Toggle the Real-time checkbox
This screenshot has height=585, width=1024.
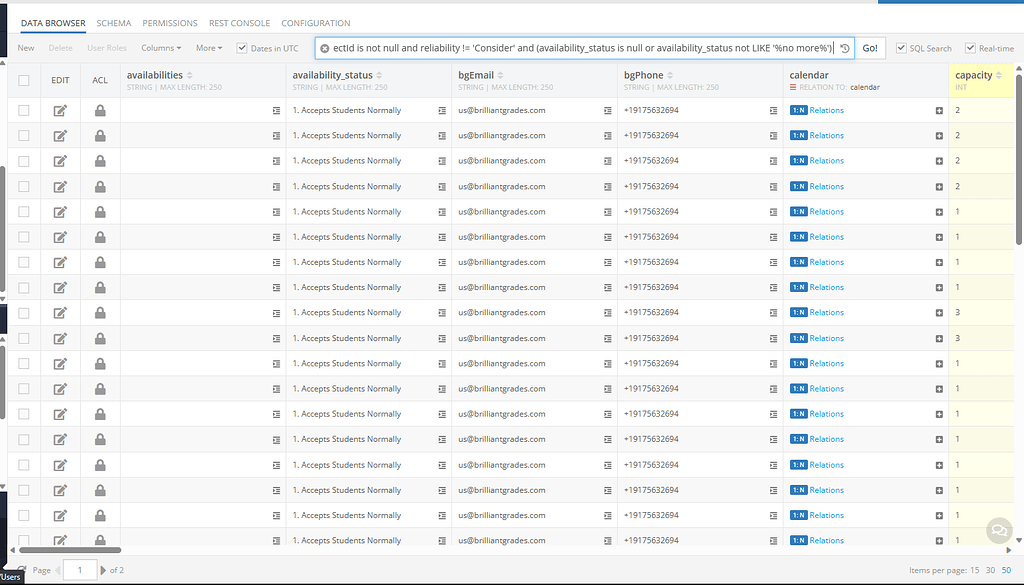pyautogui.click(x=970, y=48)
